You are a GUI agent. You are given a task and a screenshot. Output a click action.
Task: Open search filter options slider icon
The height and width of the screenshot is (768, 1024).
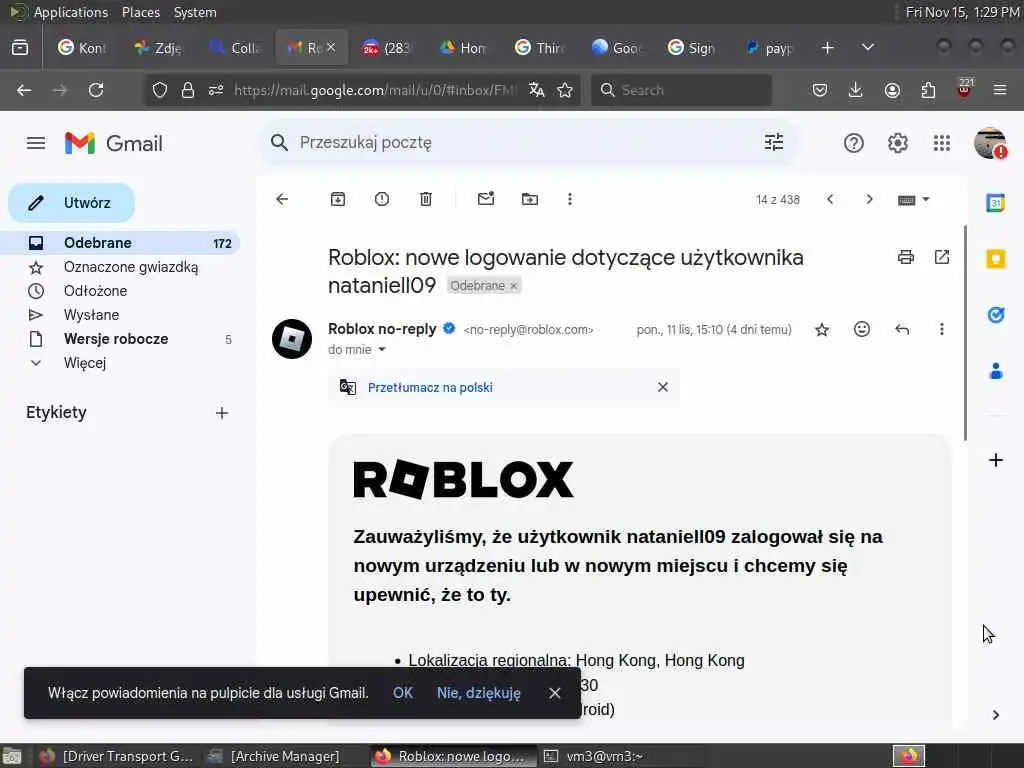[x=774, y=142]
